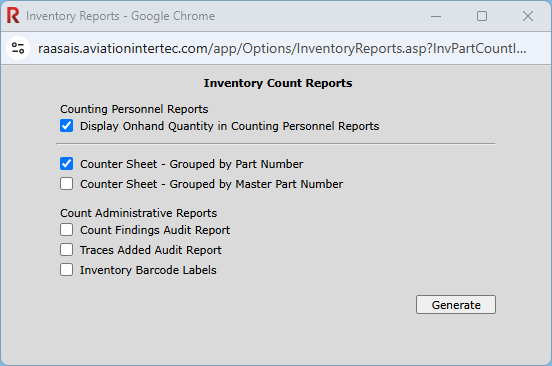Check the Count Findings Audit Report box
552x366 pixels.
click(x=67, y=230)
